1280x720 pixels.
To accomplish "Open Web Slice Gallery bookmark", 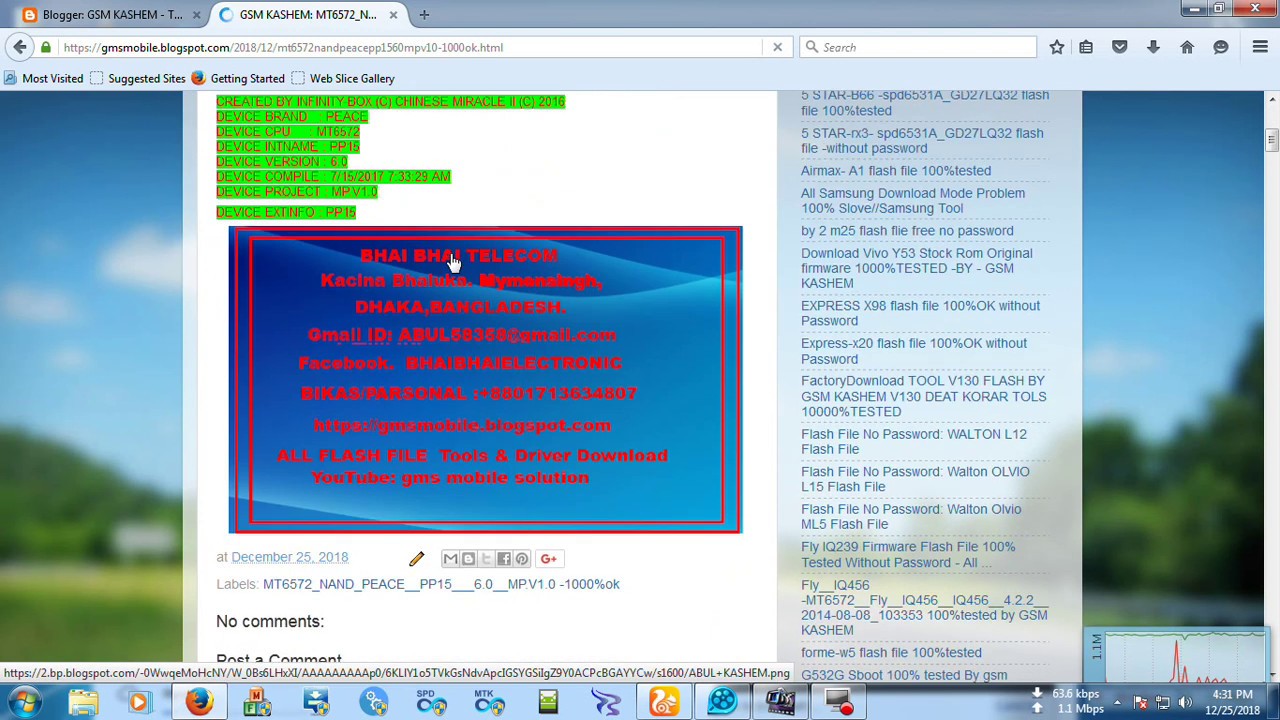I will point(342,78).
